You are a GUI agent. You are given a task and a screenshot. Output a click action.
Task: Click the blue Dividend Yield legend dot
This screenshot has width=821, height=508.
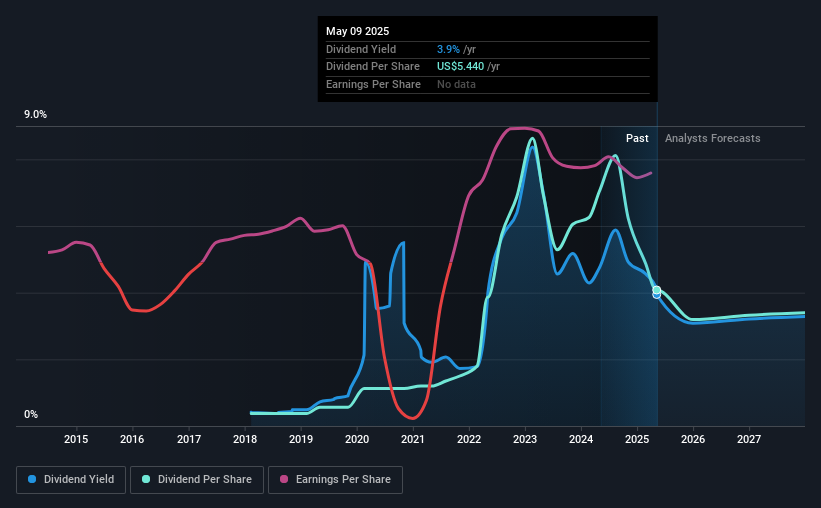pyautogui.click(x=32, y=479)
